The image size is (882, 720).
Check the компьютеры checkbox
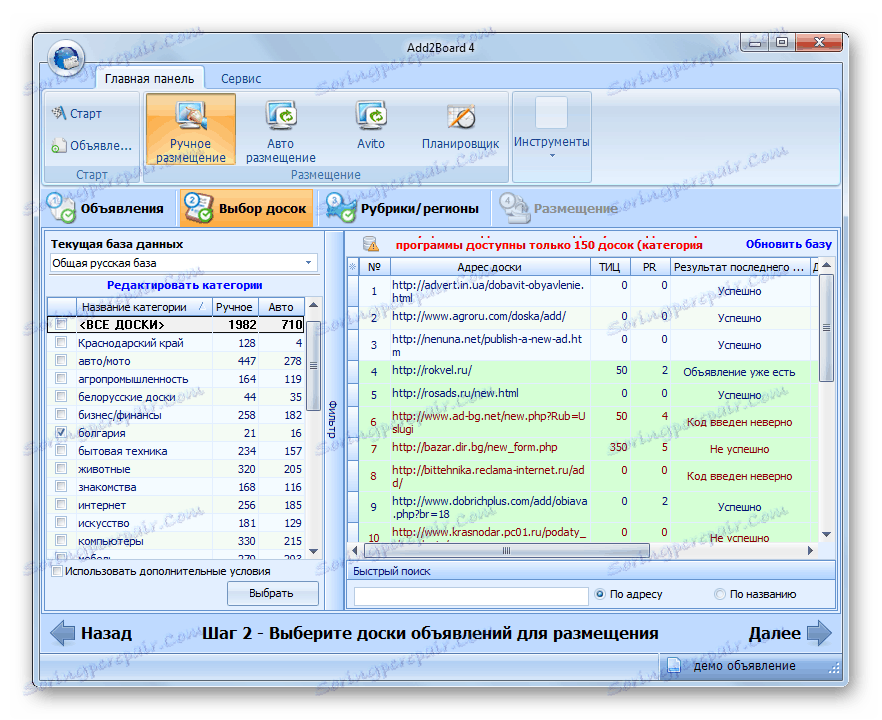click(61, 541)
